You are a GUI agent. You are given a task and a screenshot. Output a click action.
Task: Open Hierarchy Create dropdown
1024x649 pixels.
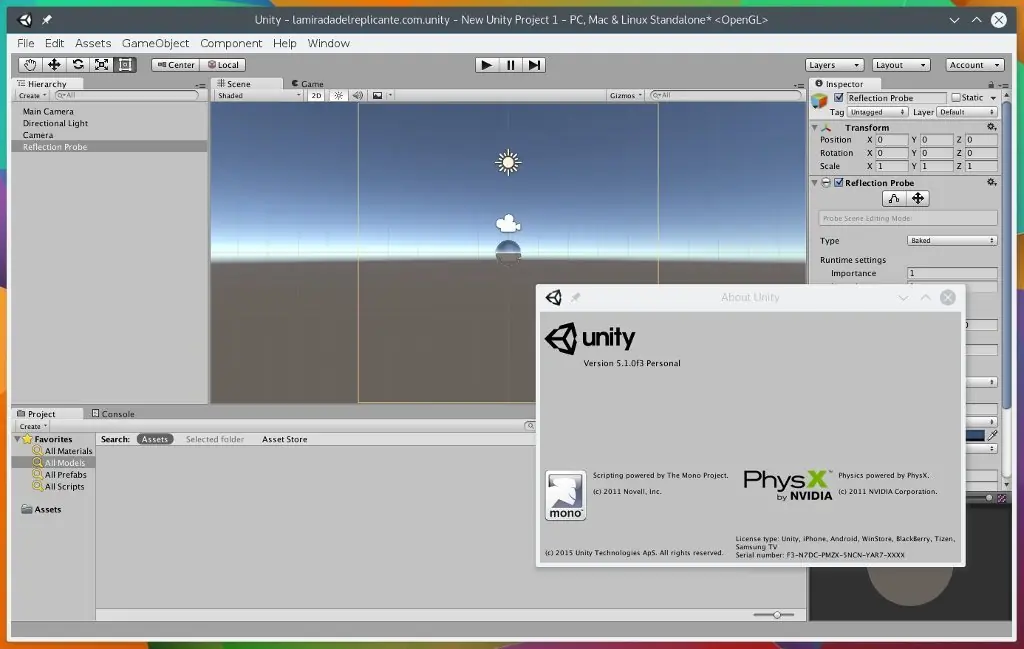point(32,95)
